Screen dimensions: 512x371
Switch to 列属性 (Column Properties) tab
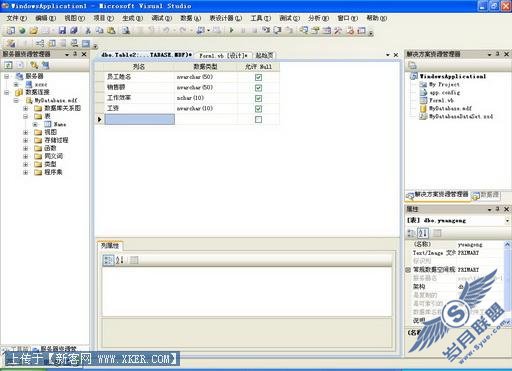(x=110, y=246)
